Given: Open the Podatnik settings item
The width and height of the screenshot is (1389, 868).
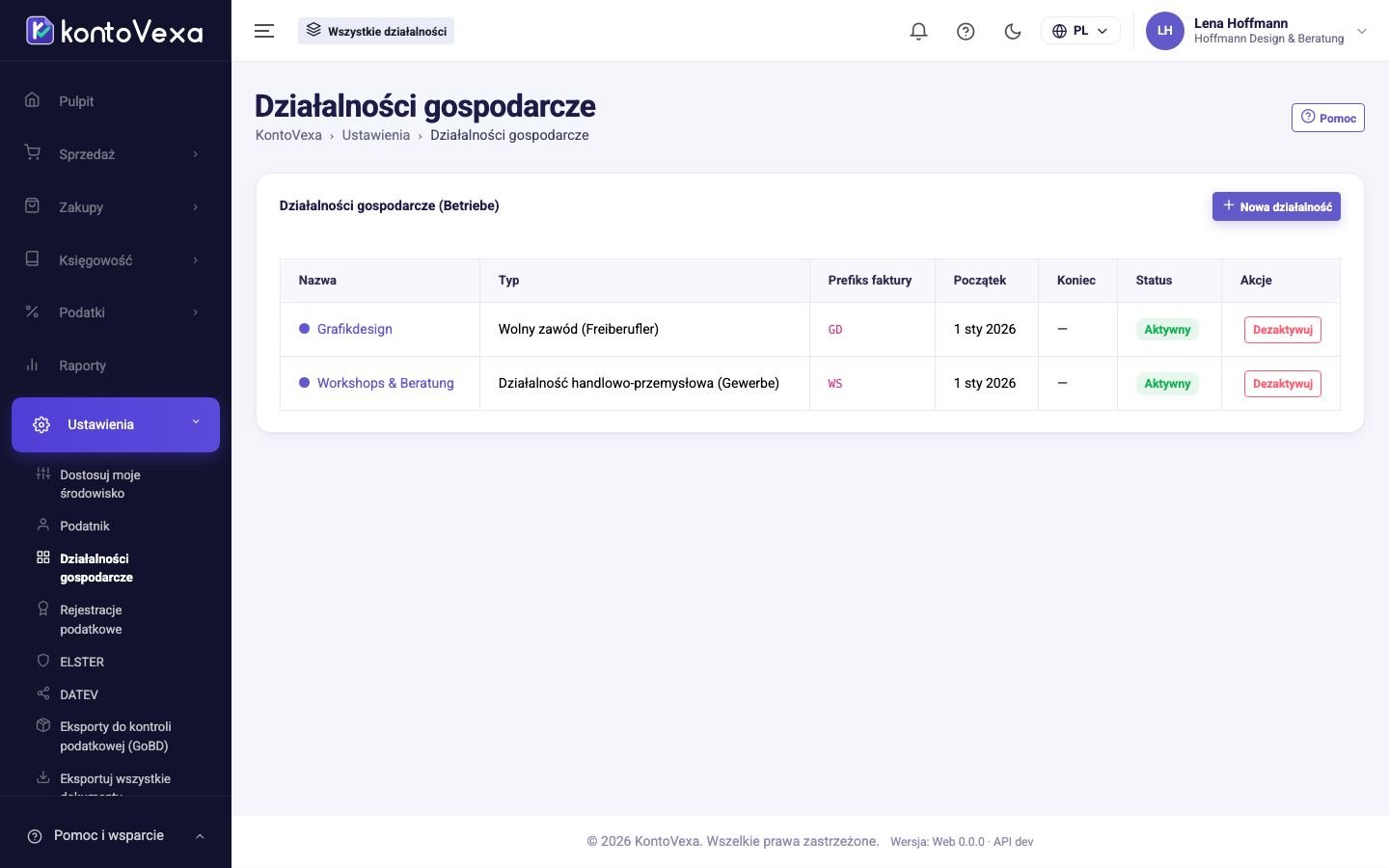Looking at the screenshot, I should pyautogui.click(x=85, y=526).
